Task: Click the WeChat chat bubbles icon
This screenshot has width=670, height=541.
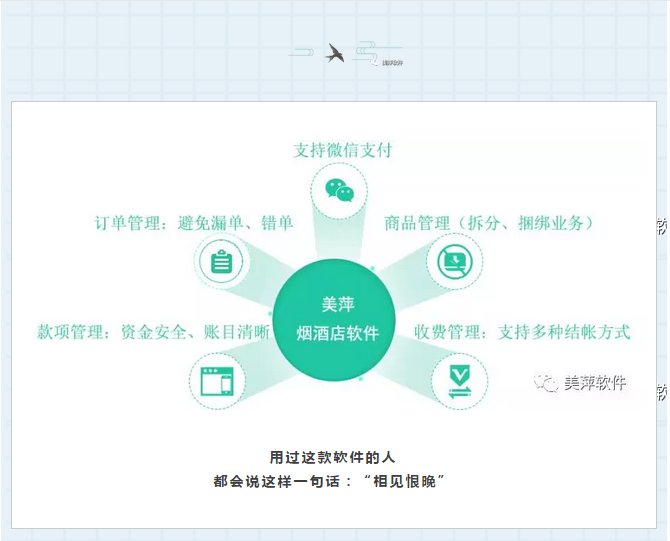Action: tap(339, 191)
